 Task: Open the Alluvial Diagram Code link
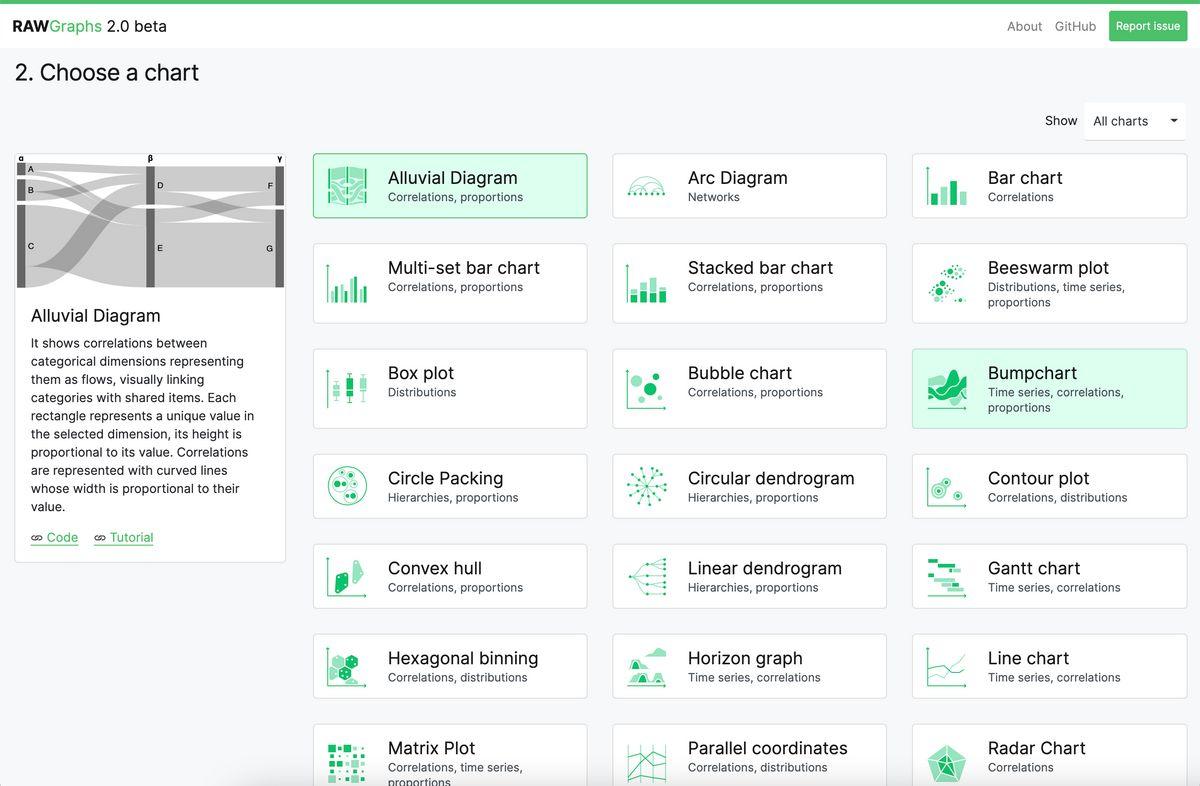click(54, 537)
